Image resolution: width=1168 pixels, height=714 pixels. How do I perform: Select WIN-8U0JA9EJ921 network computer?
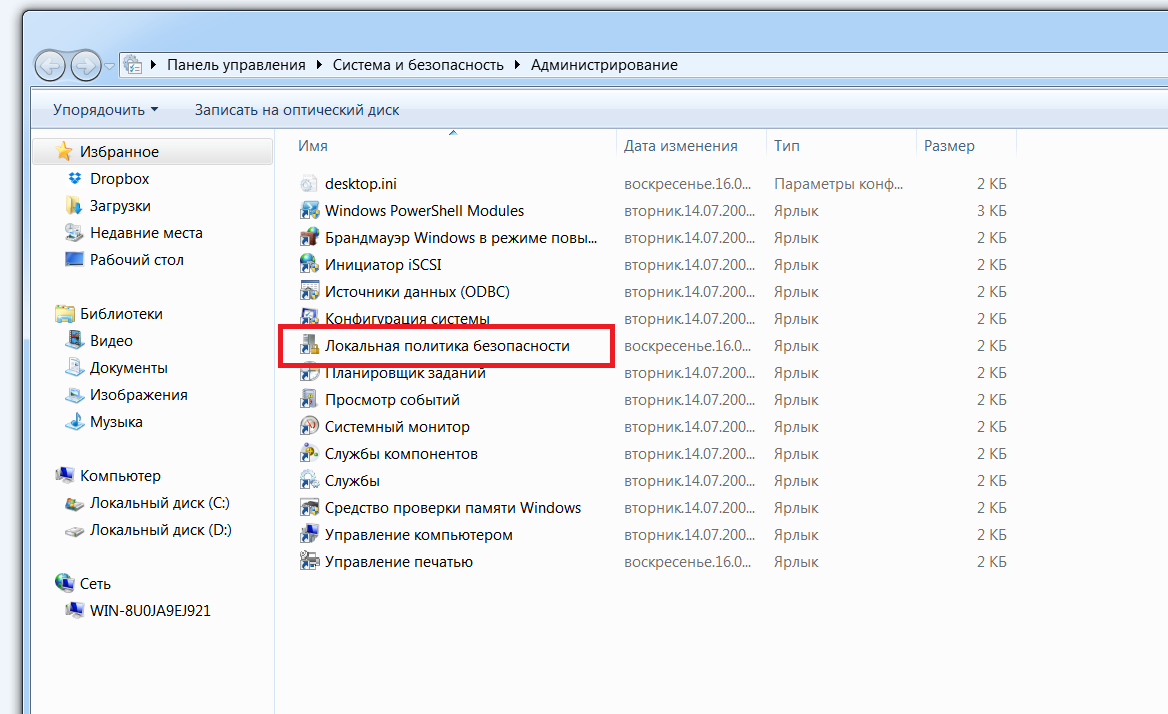click(x=150, y=611)
